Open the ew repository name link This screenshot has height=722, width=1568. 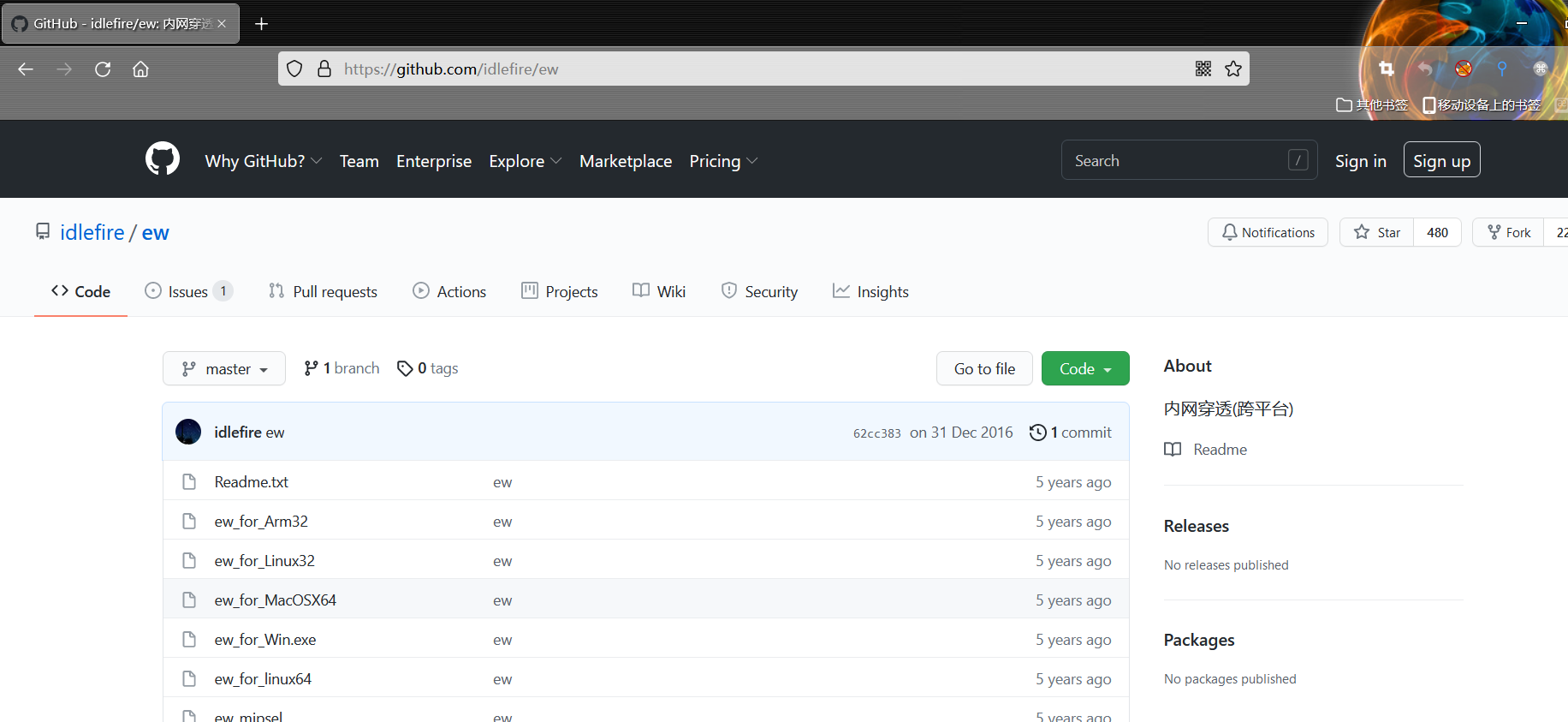click(x=156, y=232)
